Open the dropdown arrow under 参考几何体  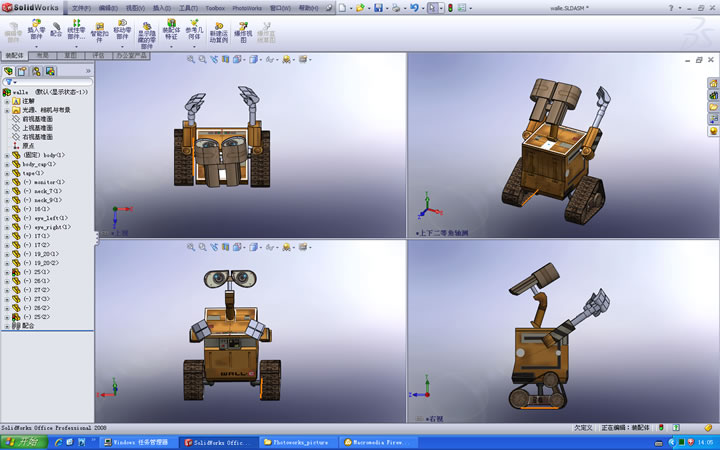click(194, 46)
